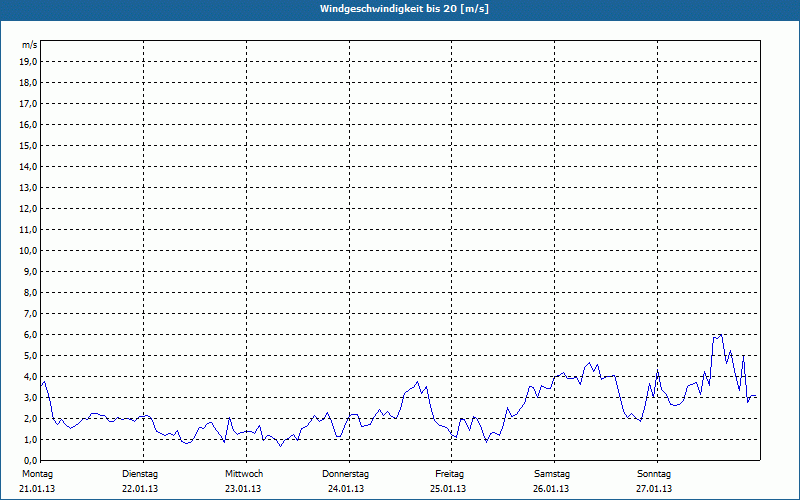Click the 'Montag' day label
The height and width of the screenshot is (500, 800).
click(37, 474)
